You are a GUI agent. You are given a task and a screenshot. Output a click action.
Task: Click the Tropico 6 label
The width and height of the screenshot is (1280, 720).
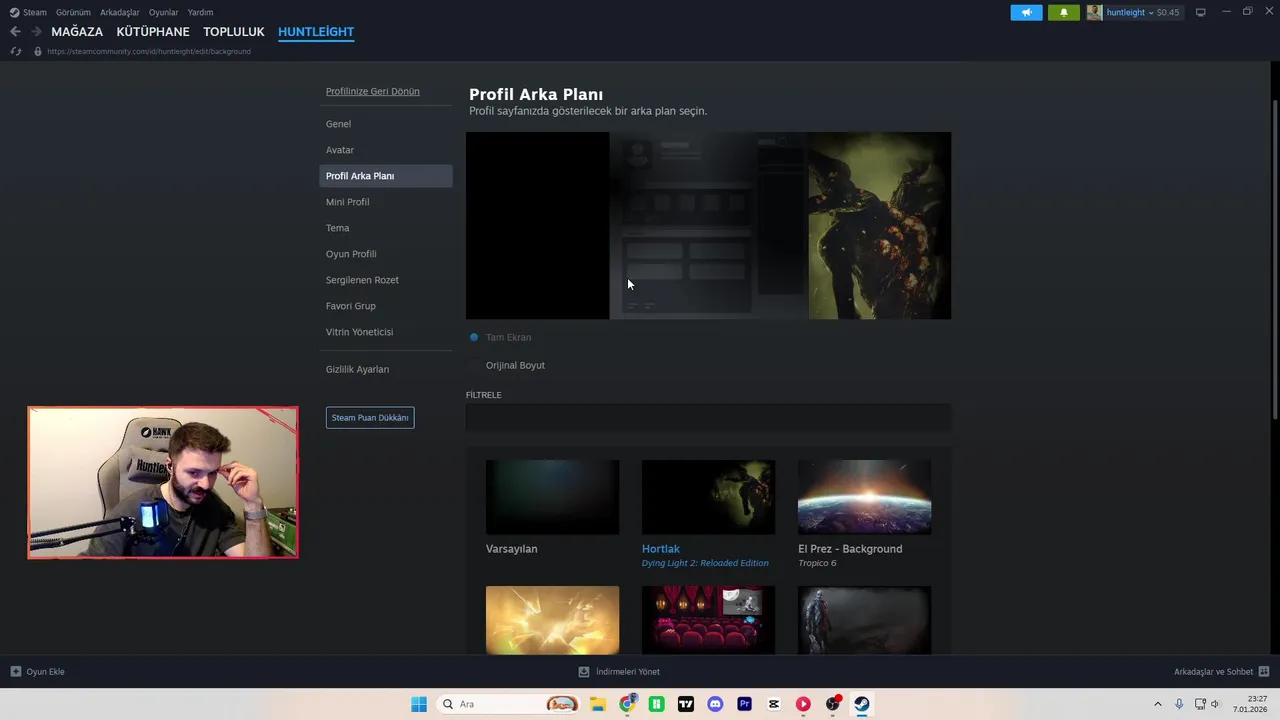click(817, 563)
